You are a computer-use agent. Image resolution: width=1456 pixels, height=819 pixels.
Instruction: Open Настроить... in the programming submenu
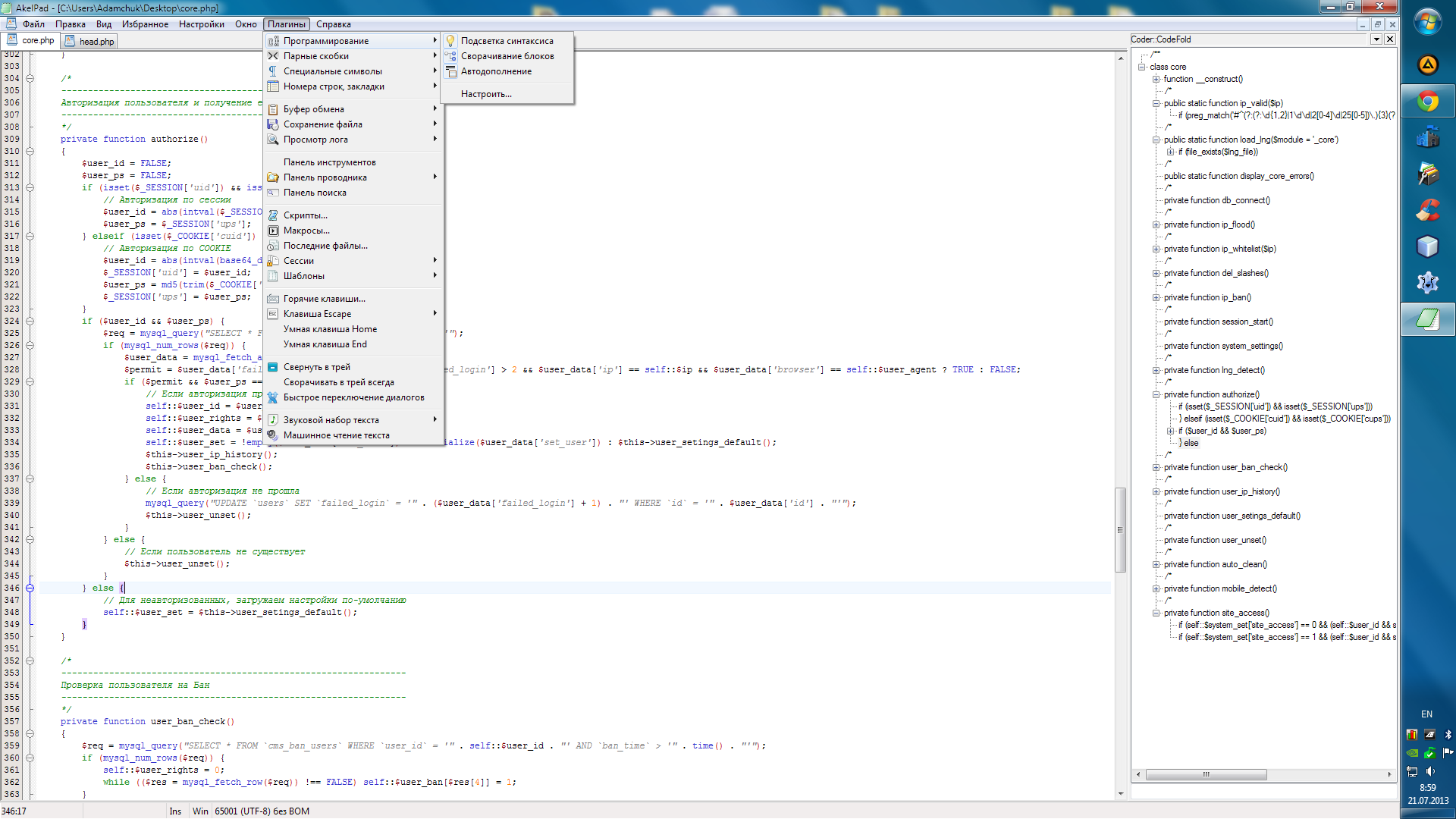click(486, 94)
